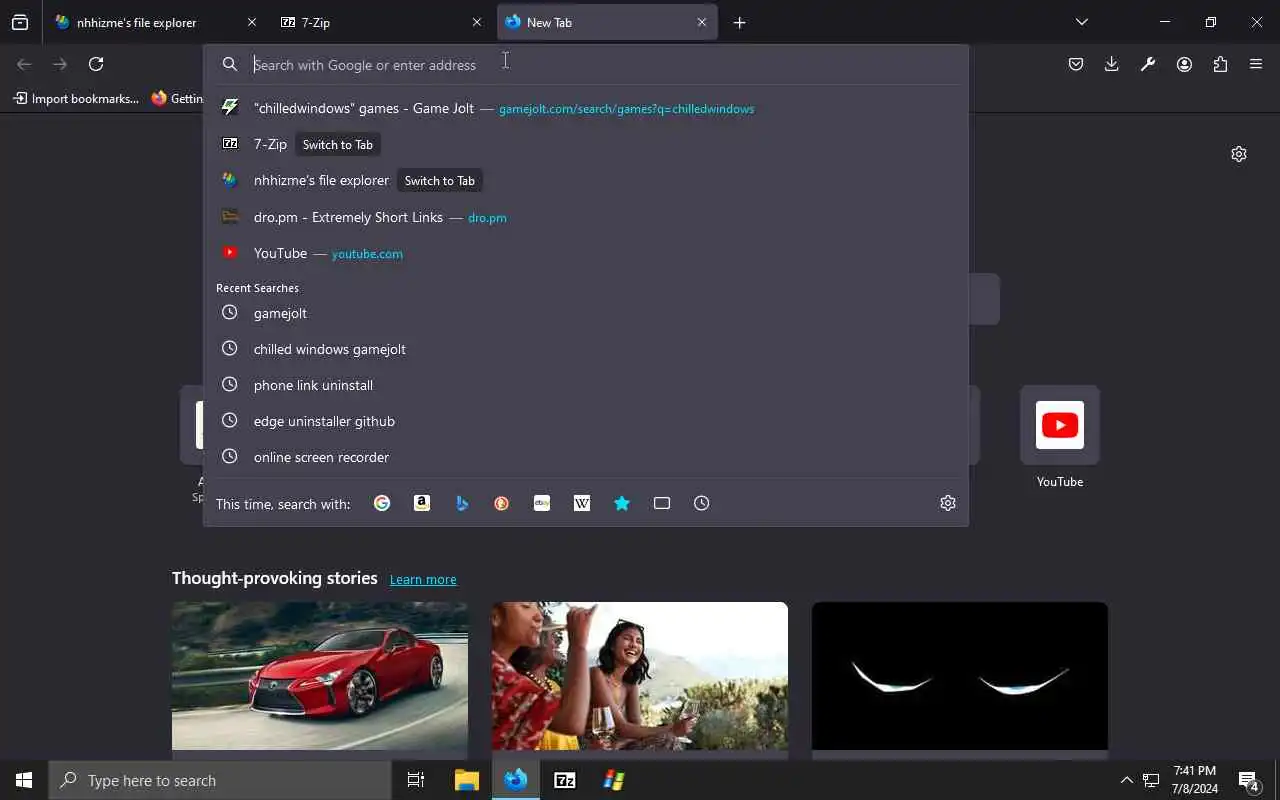
Task: Open YouTube suggestion in dropdown
Action: pyautogui.click(x=586, y=253)
